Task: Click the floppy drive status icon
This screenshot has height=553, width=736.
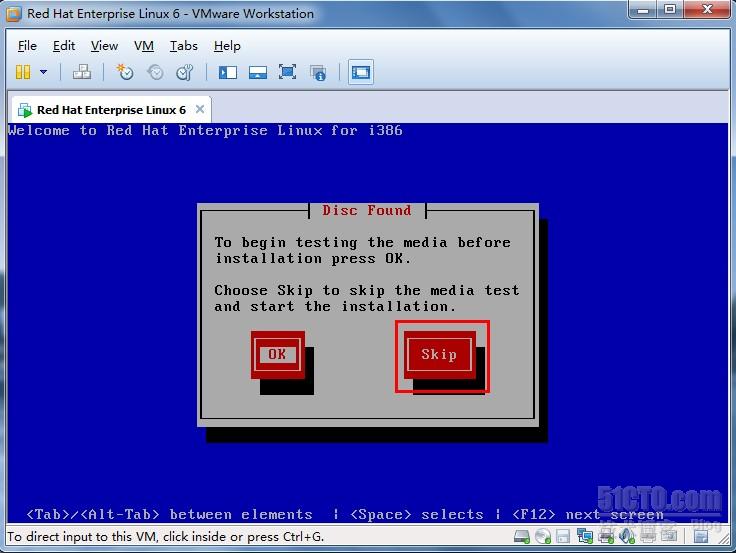Action: coord(563,537)
